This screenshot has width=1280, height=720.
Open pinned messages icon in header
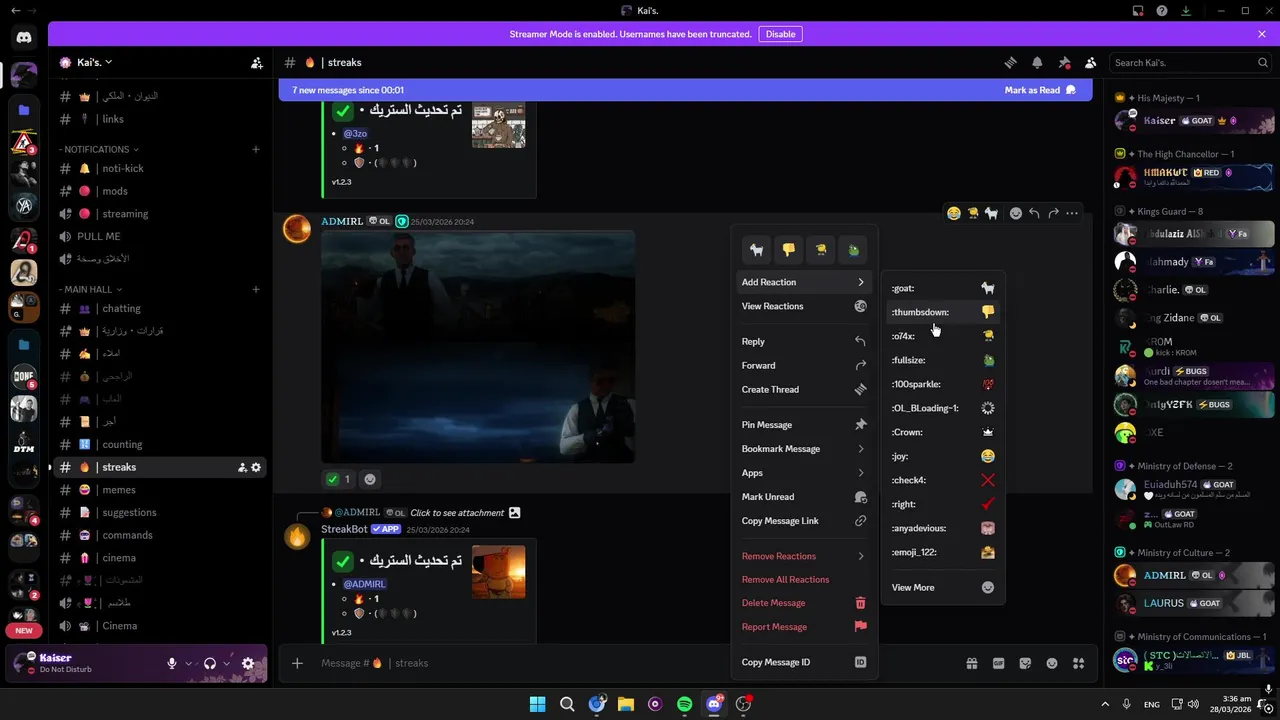1064,62
